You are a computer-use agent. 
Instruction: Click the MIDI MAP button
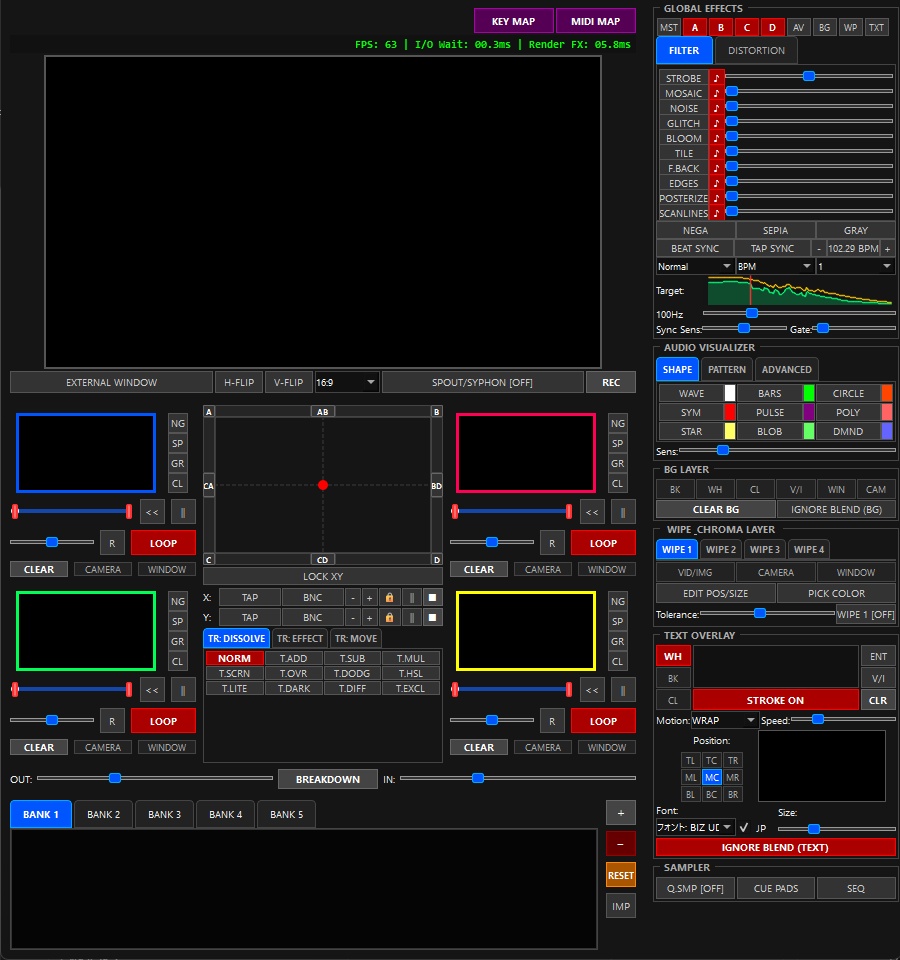595,21
